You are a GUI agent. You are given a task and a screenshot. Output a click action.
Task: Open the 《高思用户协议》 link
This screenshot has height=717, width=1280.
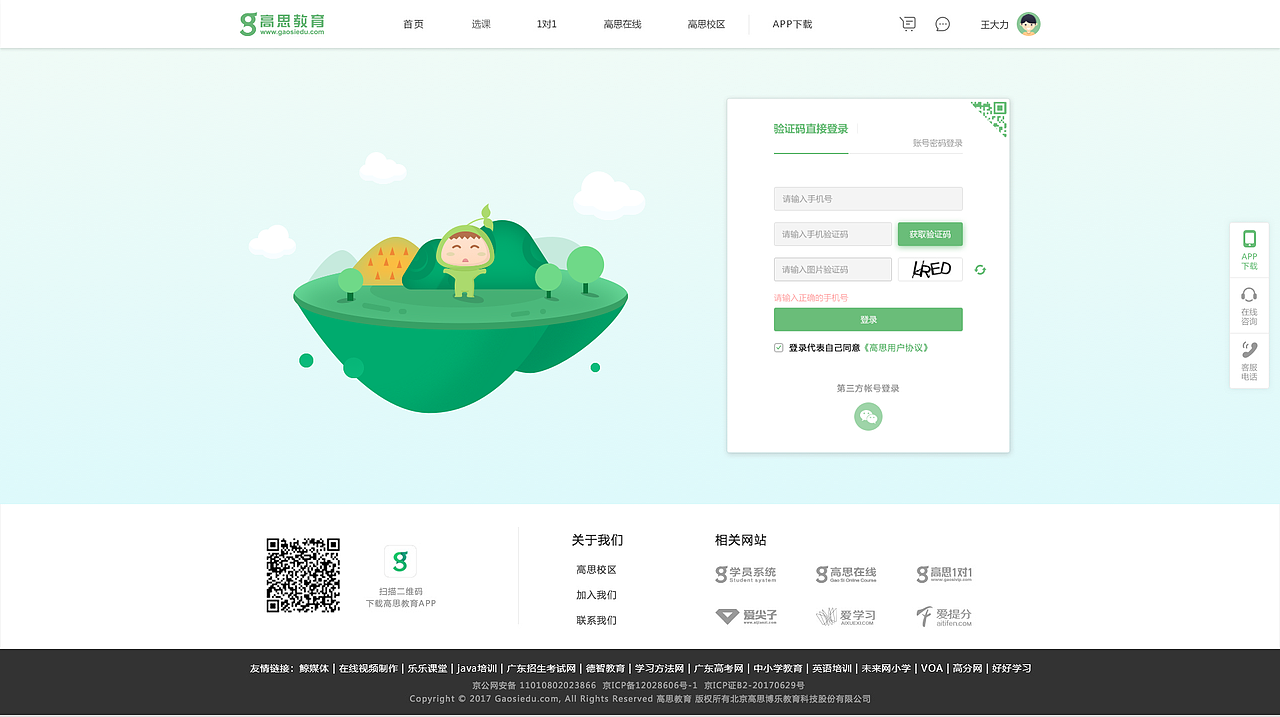tap(896, 348)
